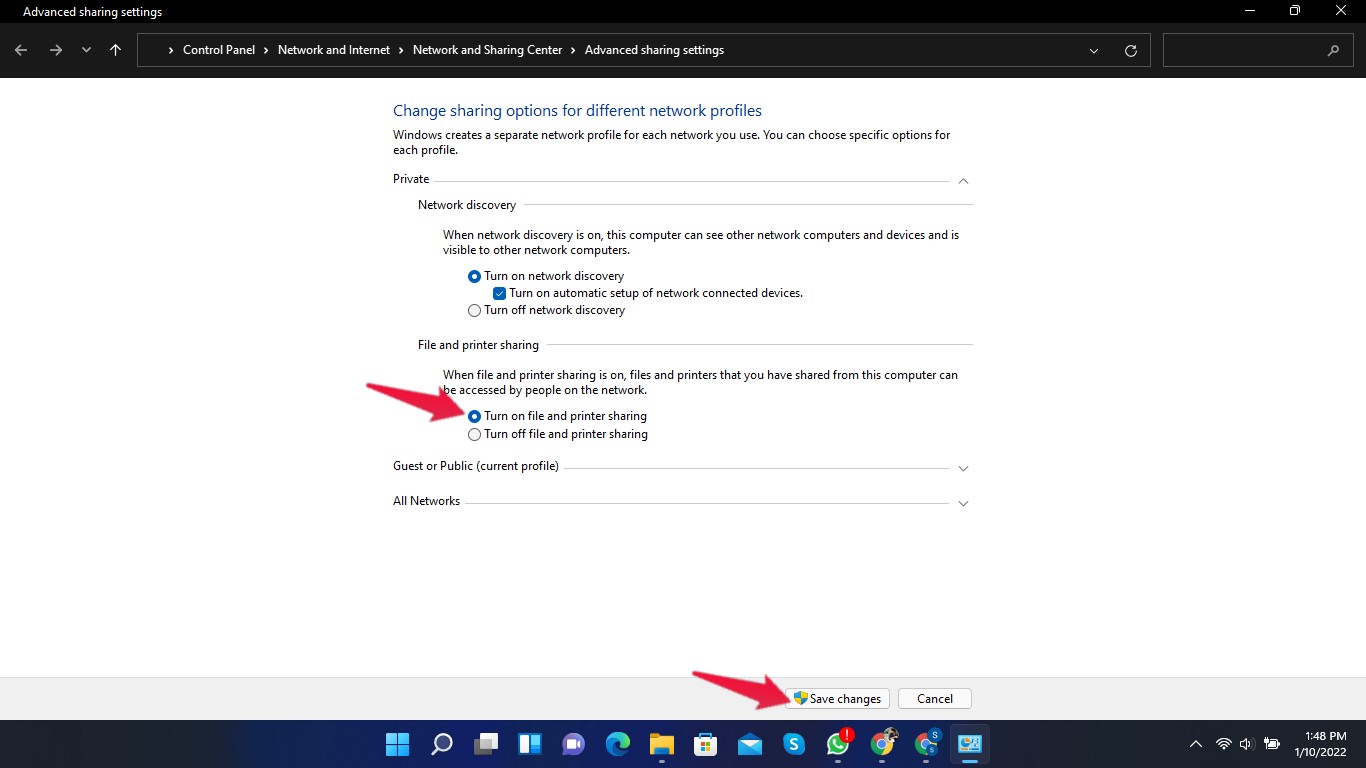This screenshot has width=1366, height=768.
Task: Open WhatsApp from the taskbar
Action: [x=837, y=744]
